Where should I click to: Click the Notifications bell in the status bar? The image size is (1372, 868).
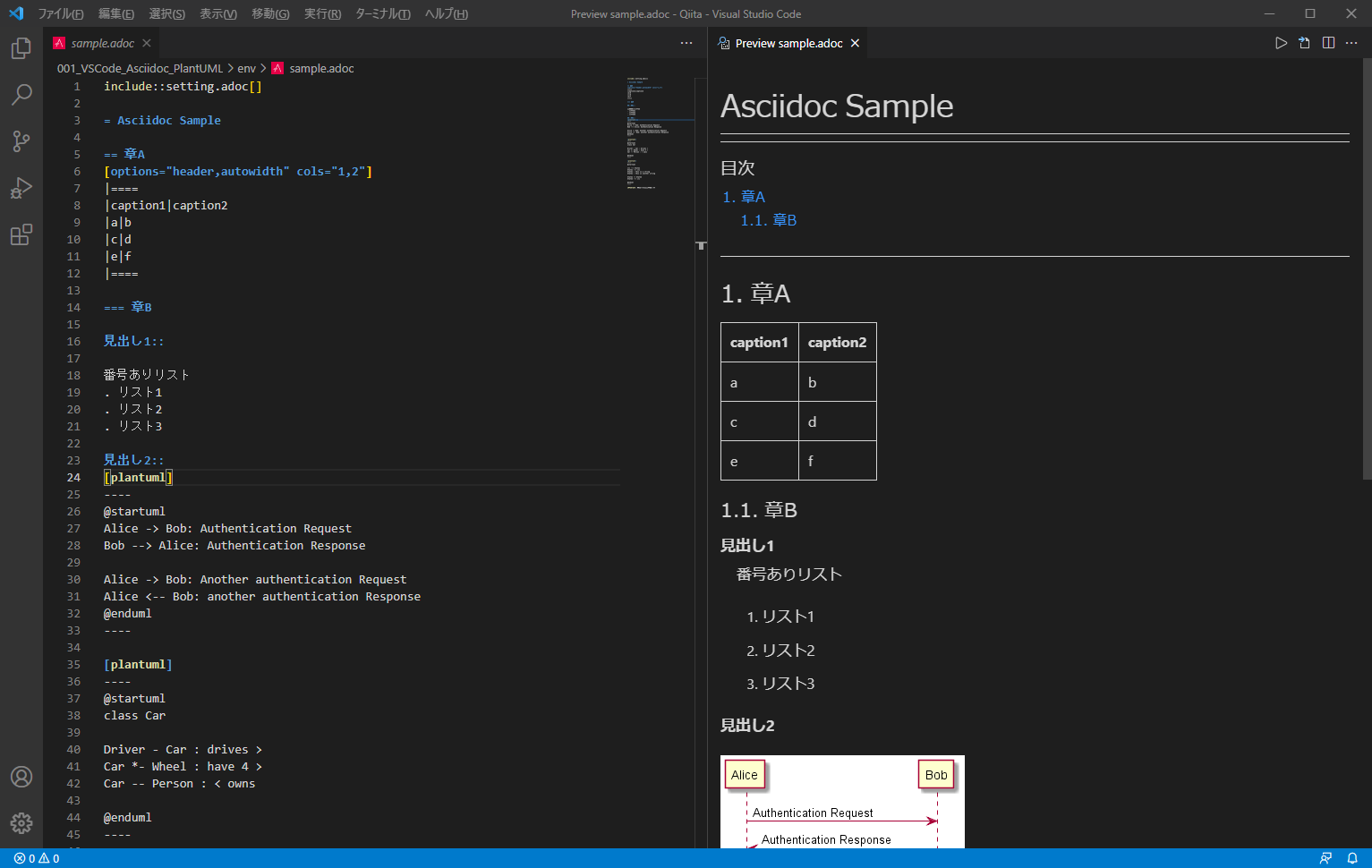[1354, 858]
